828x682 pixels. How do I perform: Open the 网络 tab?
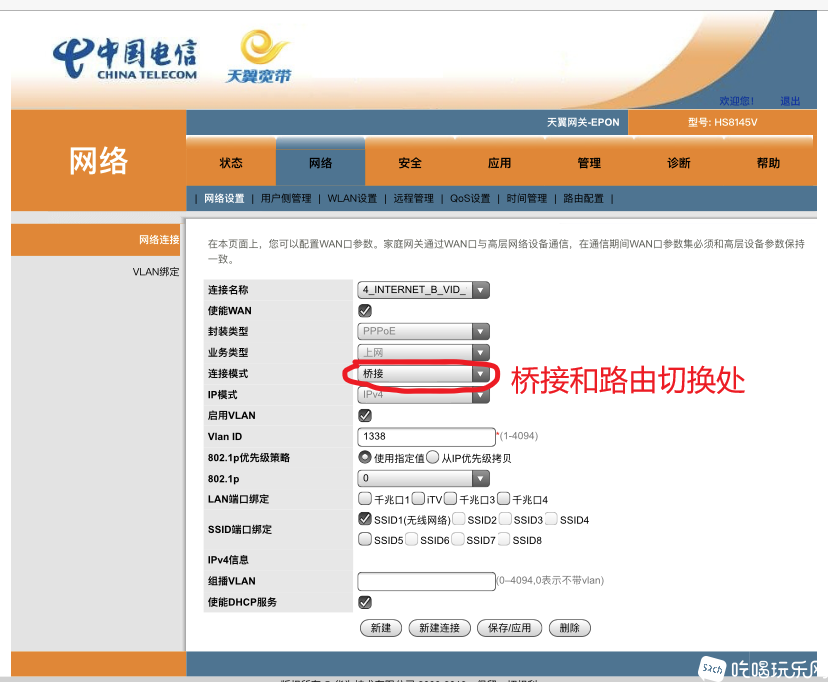(x=321, y=163)
